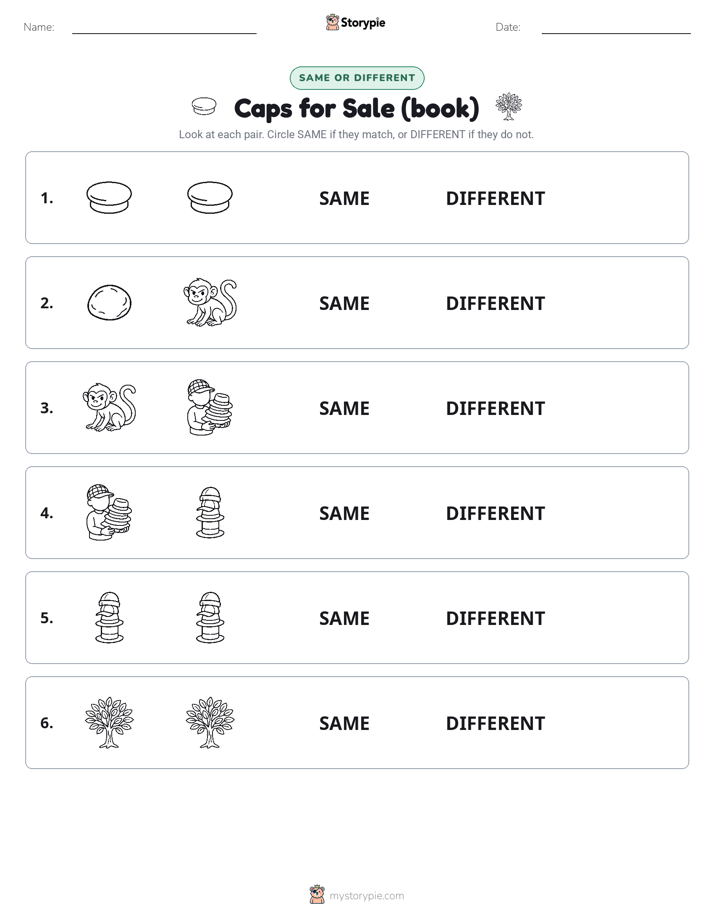
Task: Click the Storypie bear logo at top
Action: 332,22
